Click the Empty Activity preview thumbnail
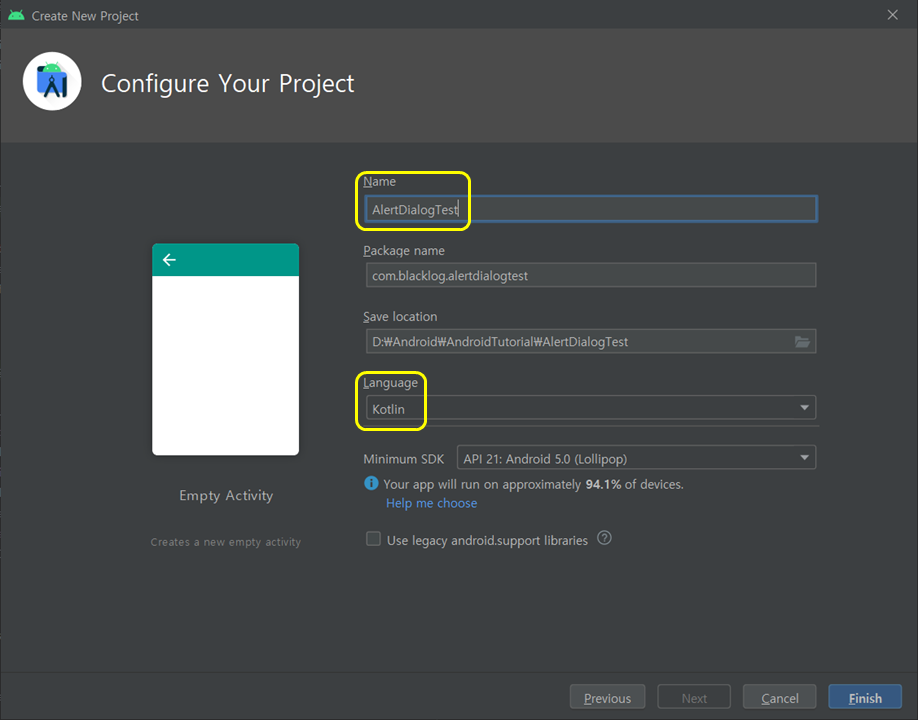Image resolution: width=918 pixels, height=720 pixels. click(x=225, y=349)
